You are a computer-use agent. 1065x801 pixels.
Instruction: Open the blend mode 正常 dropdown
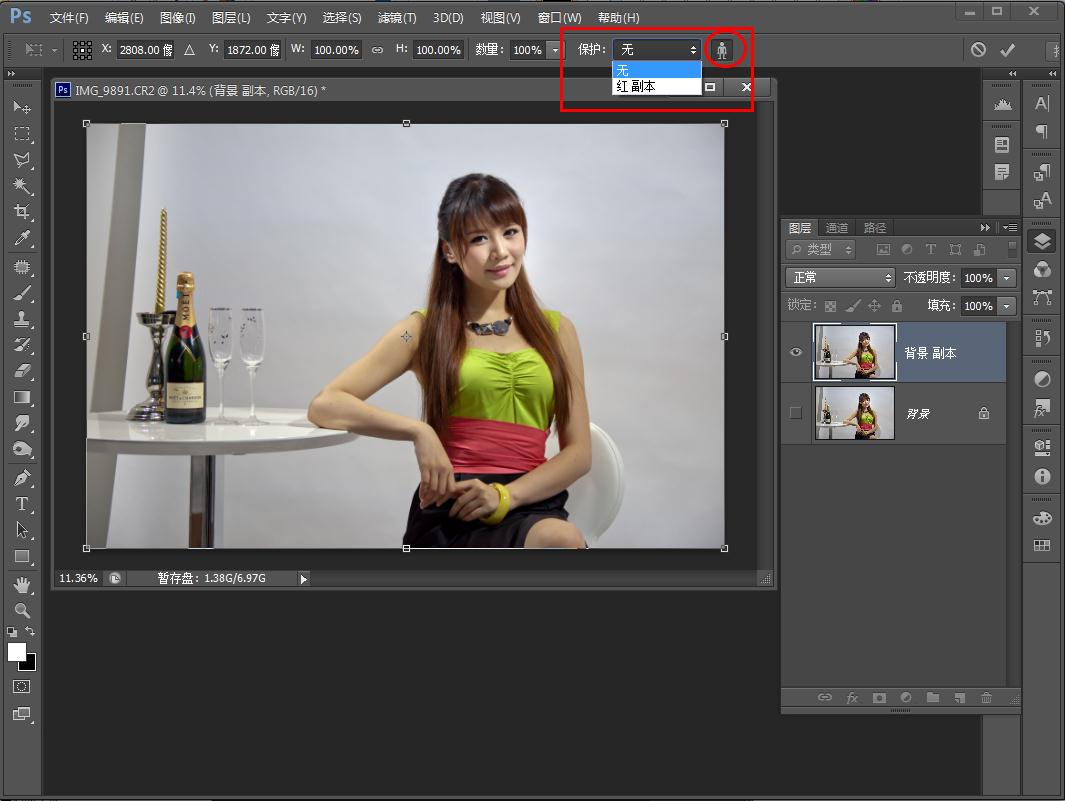click(x=840, y=278)
